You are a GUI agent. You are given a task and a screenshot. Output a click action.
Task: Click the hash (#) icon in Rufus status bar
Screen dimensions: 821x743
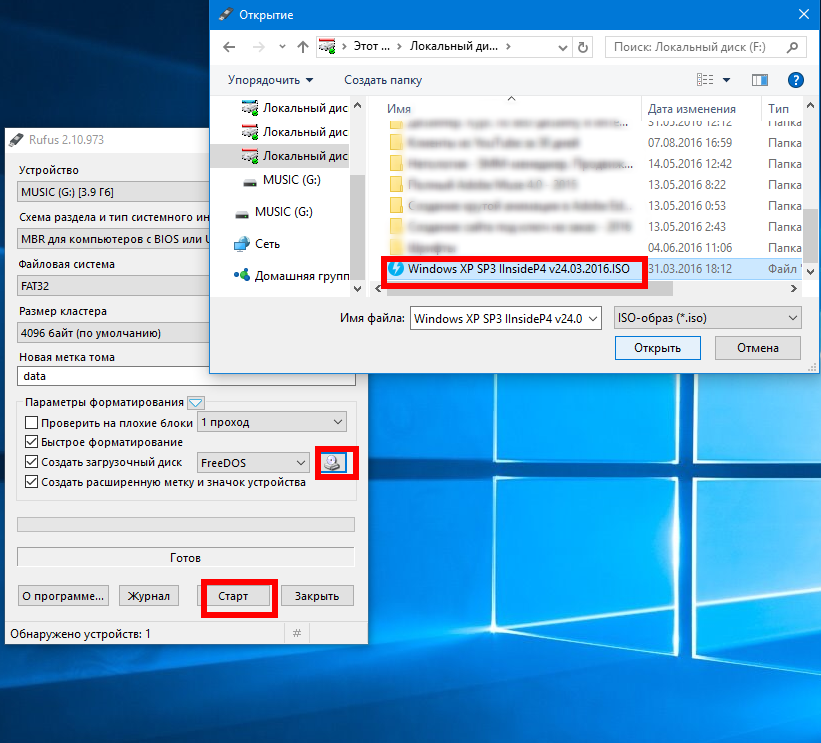point(297,633)
